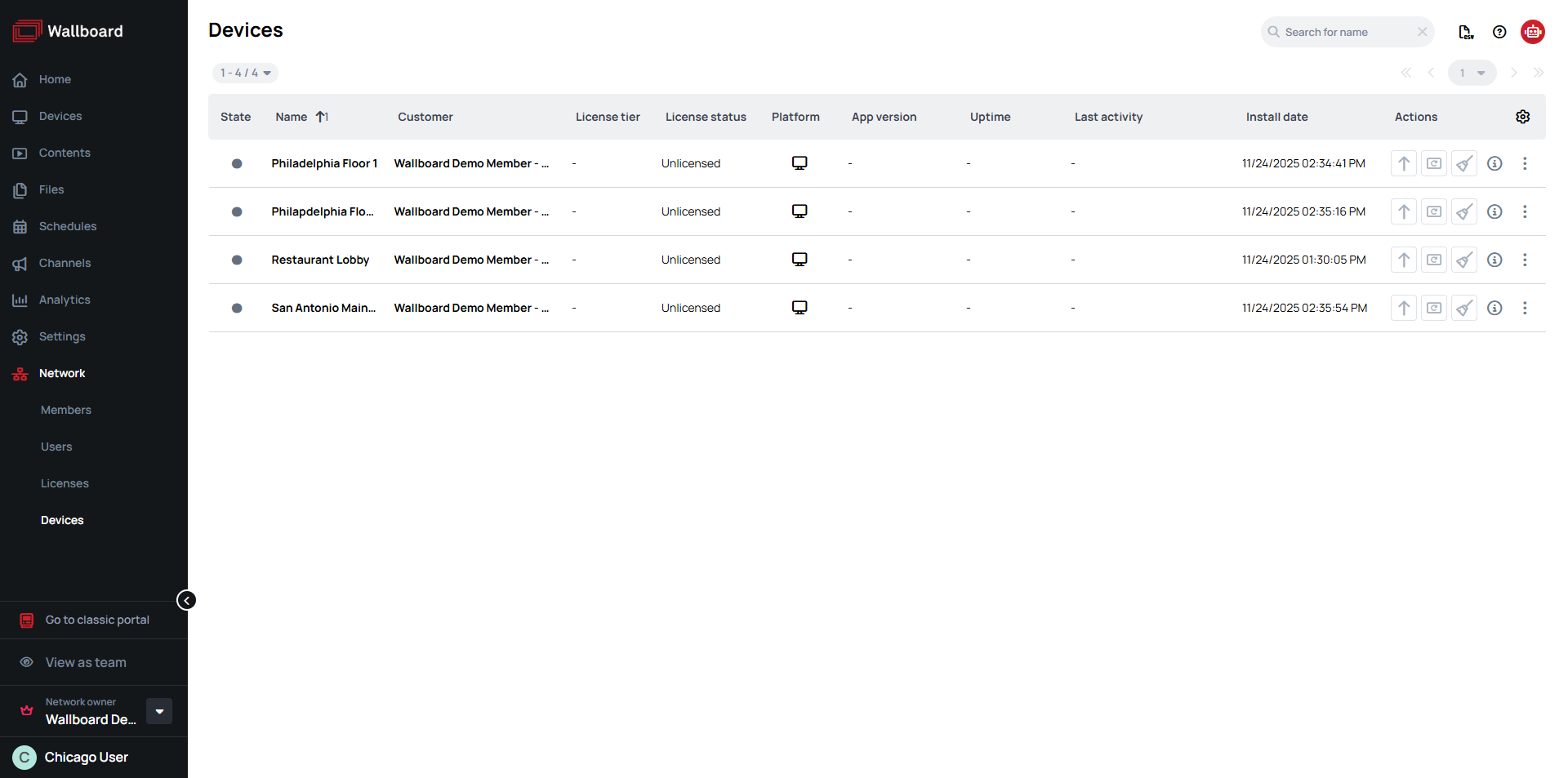Collapse the sidebar with arrow button
The width and height of the screenshot is (1568, 778).
[186, 601]
